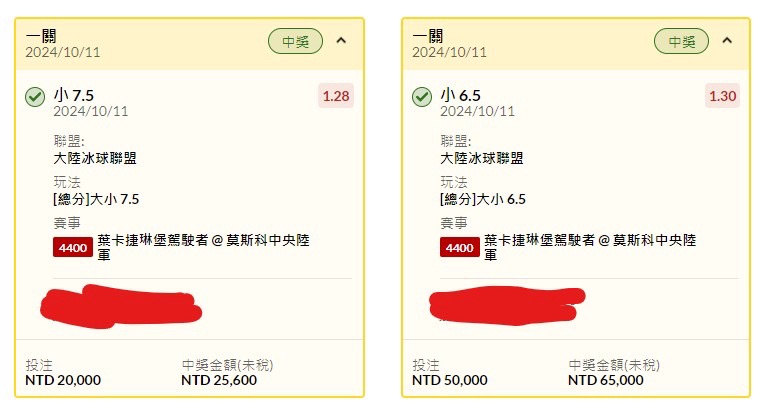Click 大陸冰球聯盟 league name in left card

(x=95, y=157)
